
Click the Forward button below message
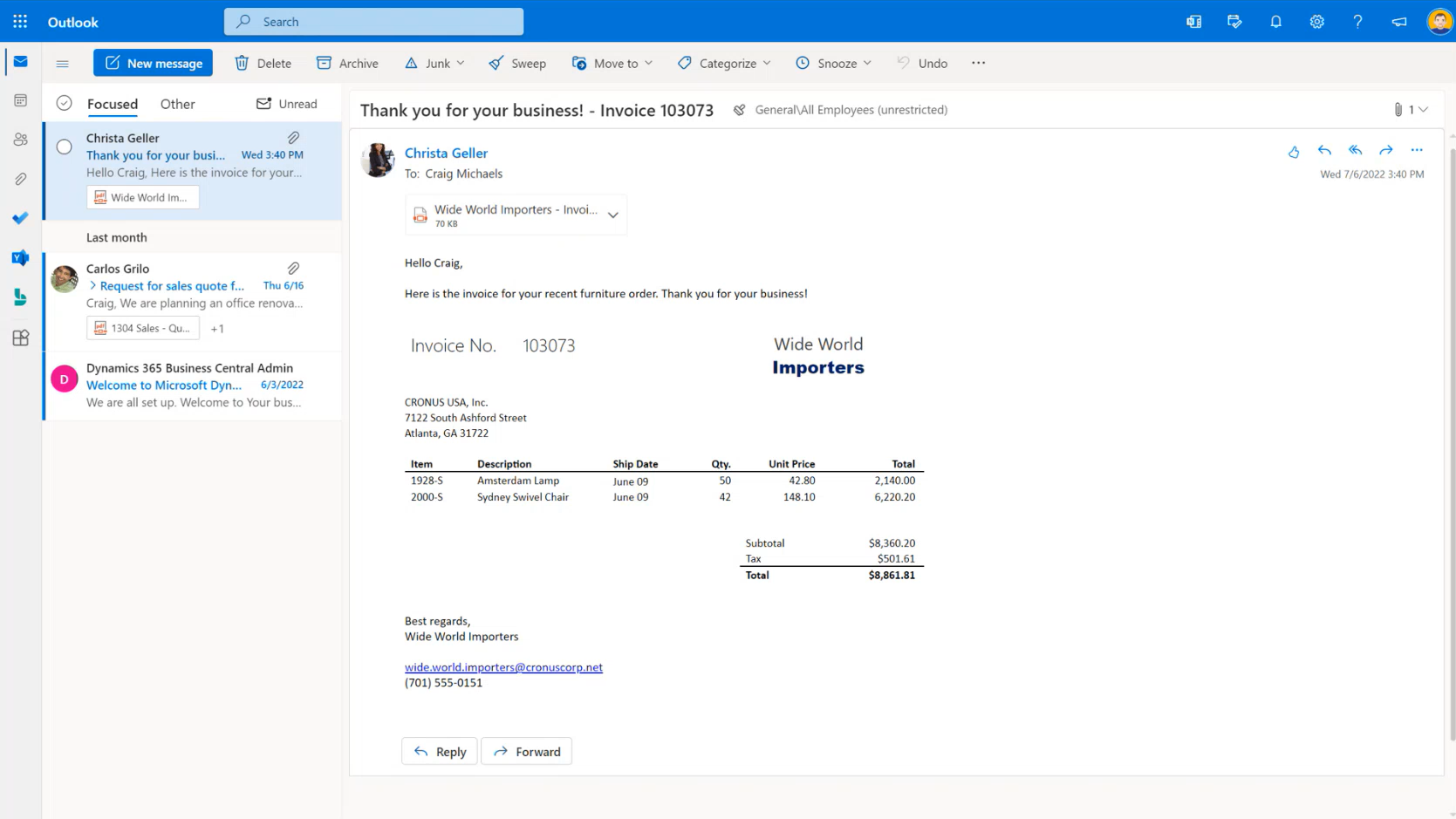527,752
